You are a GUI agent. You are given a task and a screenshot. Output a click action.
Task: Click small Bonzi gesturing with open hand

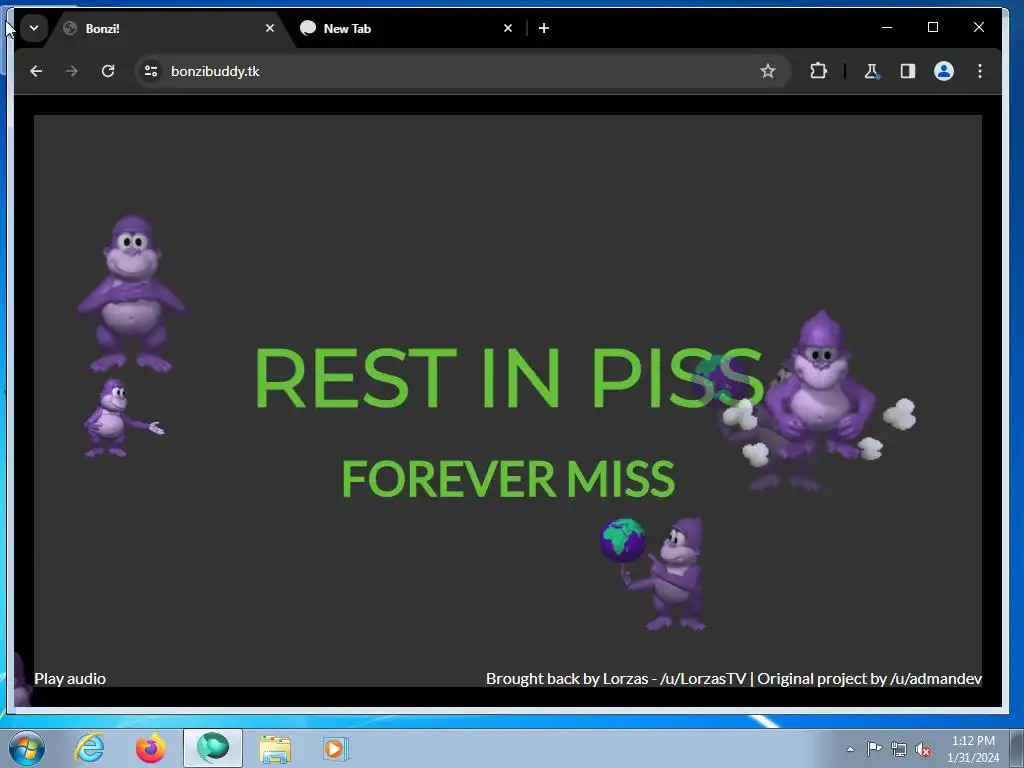(x=123, y=419)
